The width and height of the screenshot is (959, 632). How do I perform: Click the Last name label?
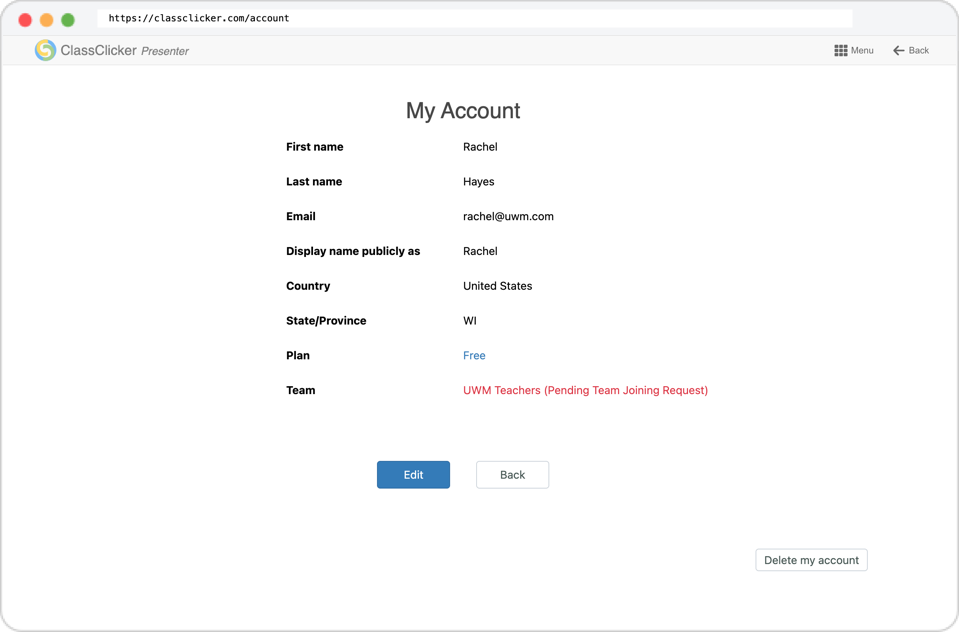pos(314,182)
